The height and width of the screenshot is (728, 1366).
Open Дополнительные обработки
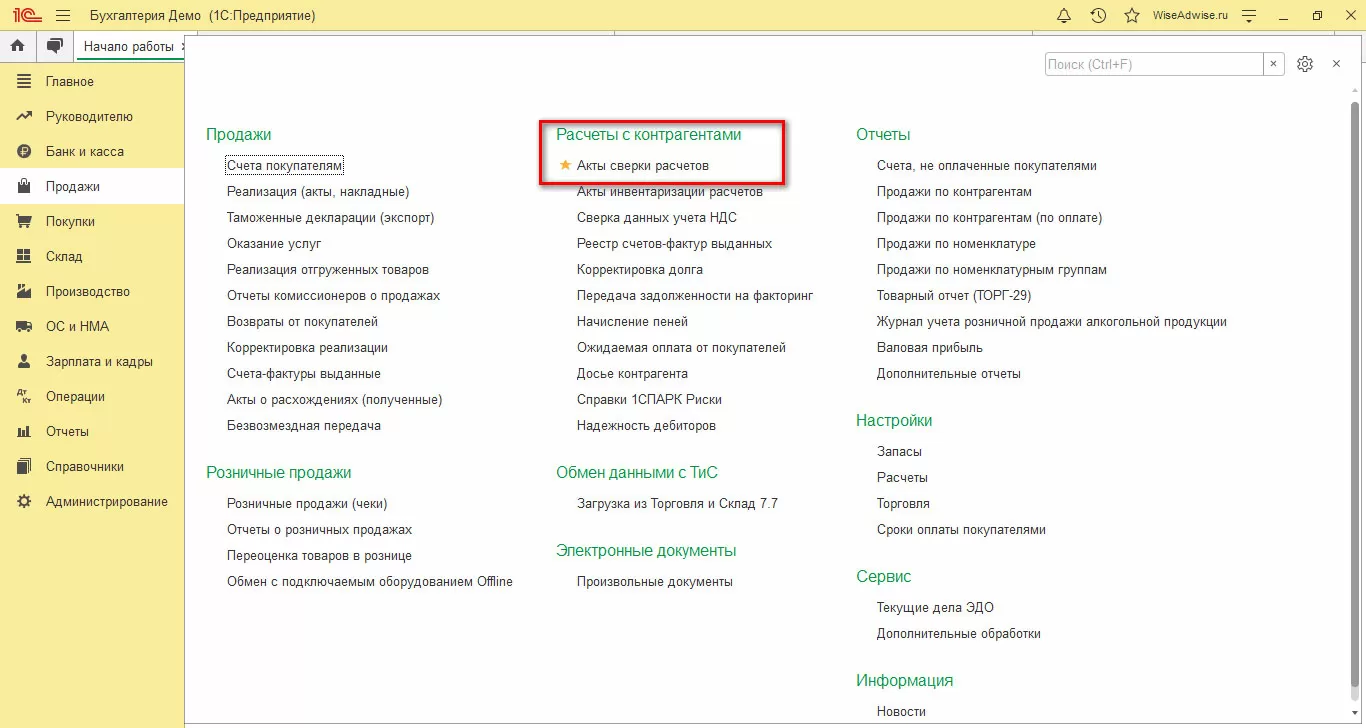(959, 633)
